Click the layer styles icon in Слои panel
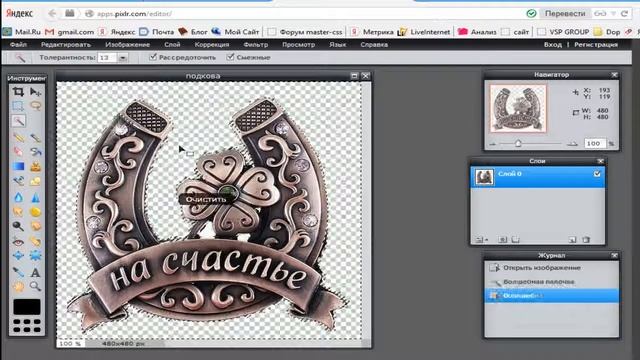Viewport: 640px width, 360px height. coord(516,240)
